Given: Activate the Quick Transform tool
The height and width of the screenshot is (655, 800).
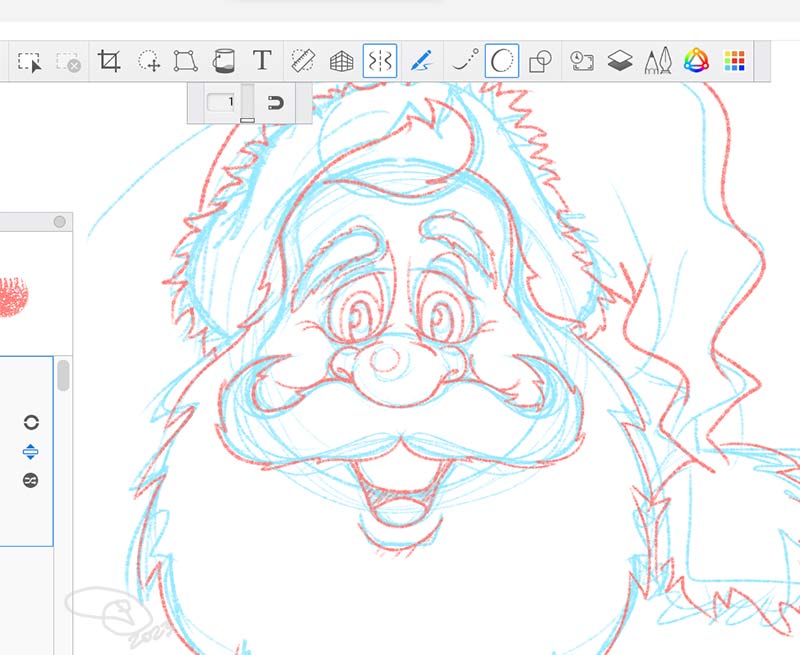Looking at the screenshot, I should [149, 62].
